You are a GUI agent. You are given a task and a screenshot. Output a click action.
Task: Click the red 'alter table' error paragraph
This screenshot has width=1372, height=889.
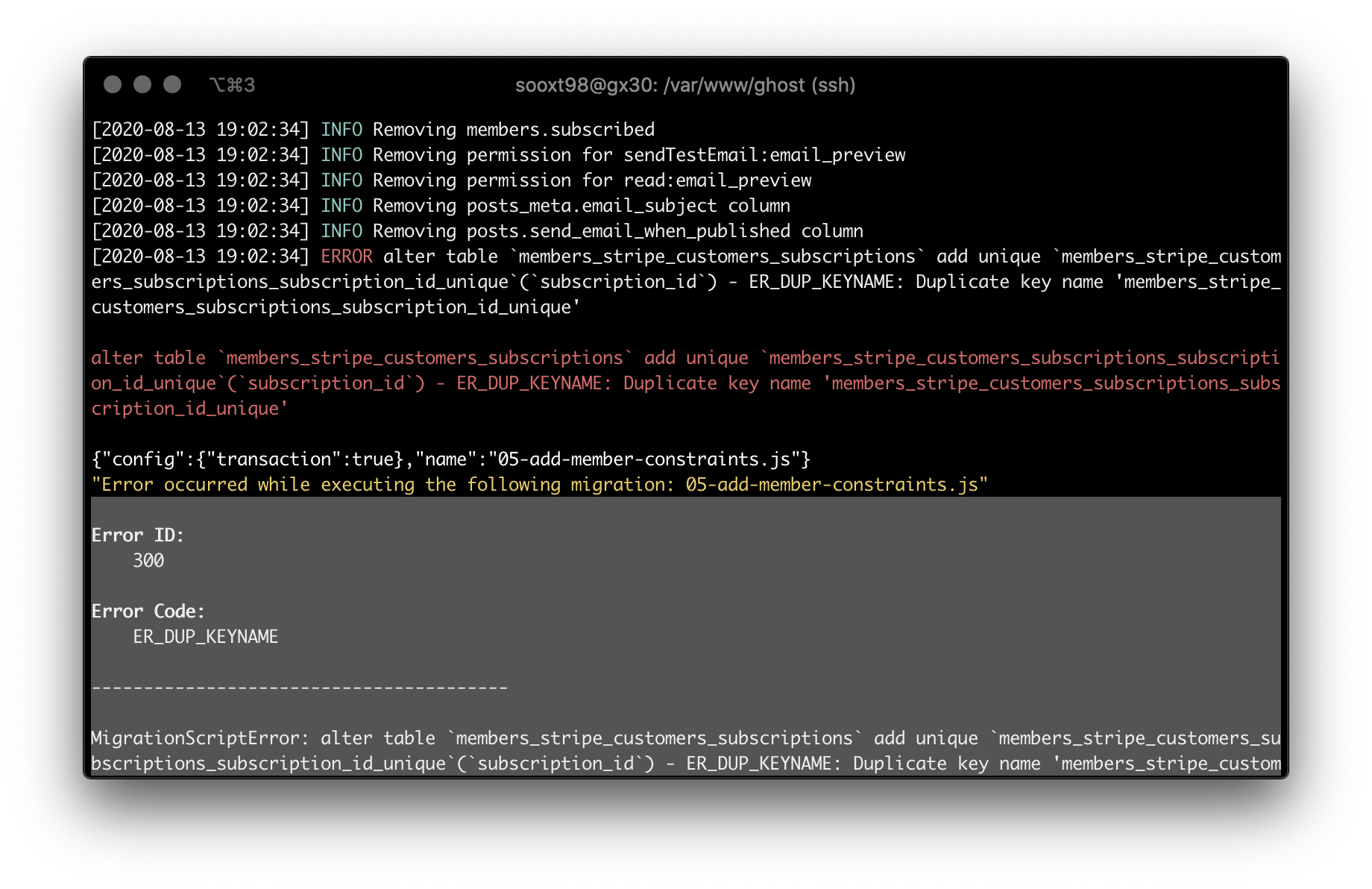(685, 383)
